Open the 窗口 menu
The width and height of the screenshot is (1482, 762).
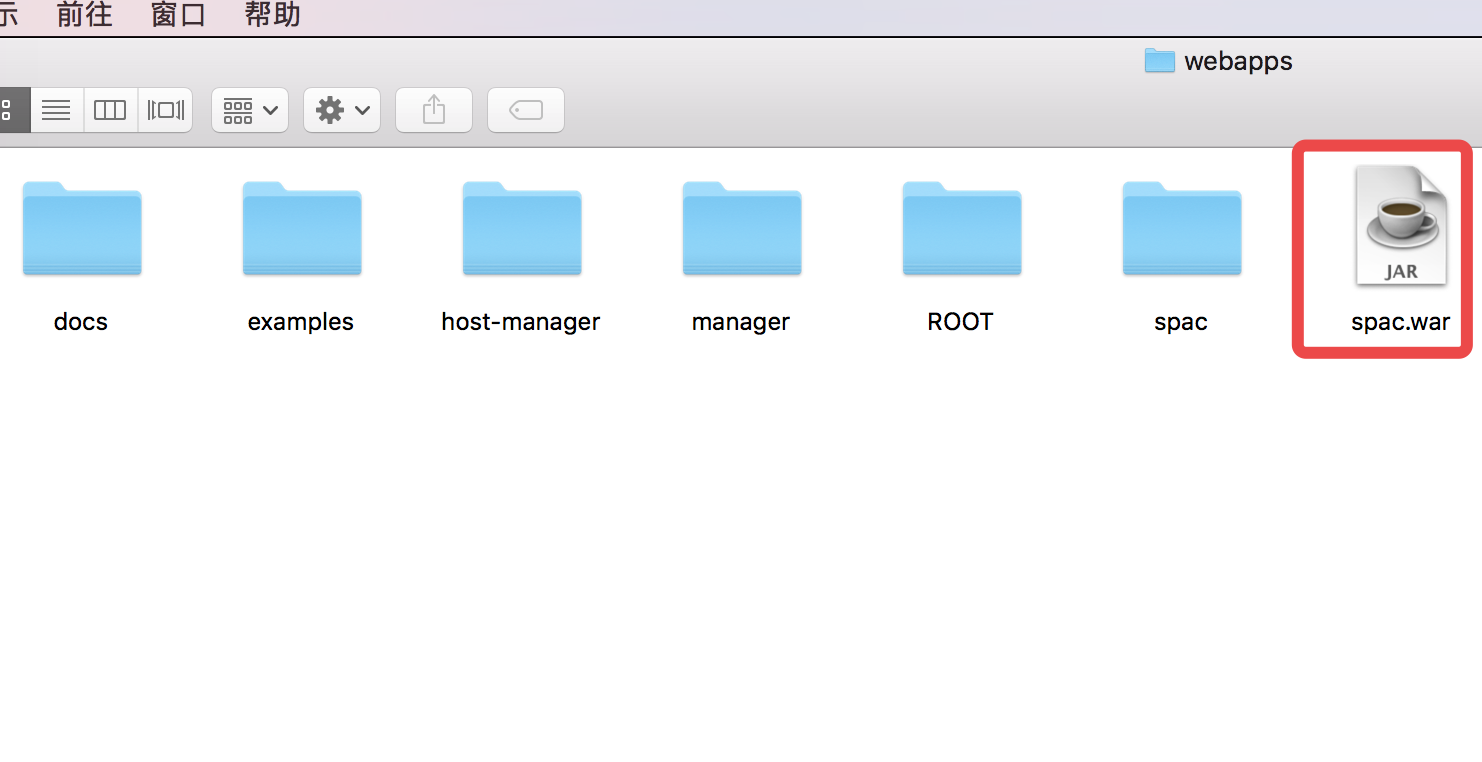pyautogui.click(x=179, y=15)
